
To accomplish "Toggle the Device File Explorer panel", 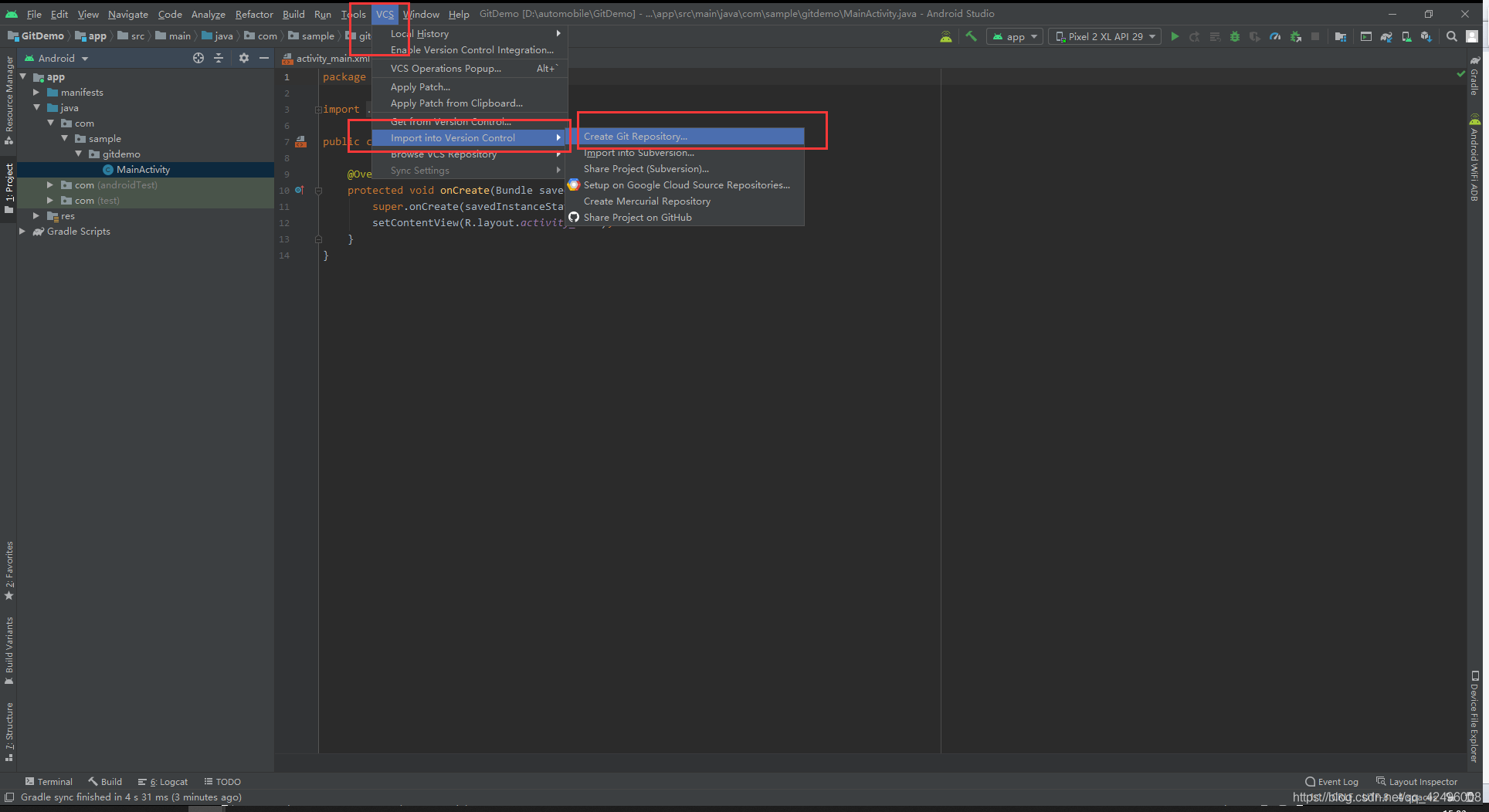I will pos(1474,716).
